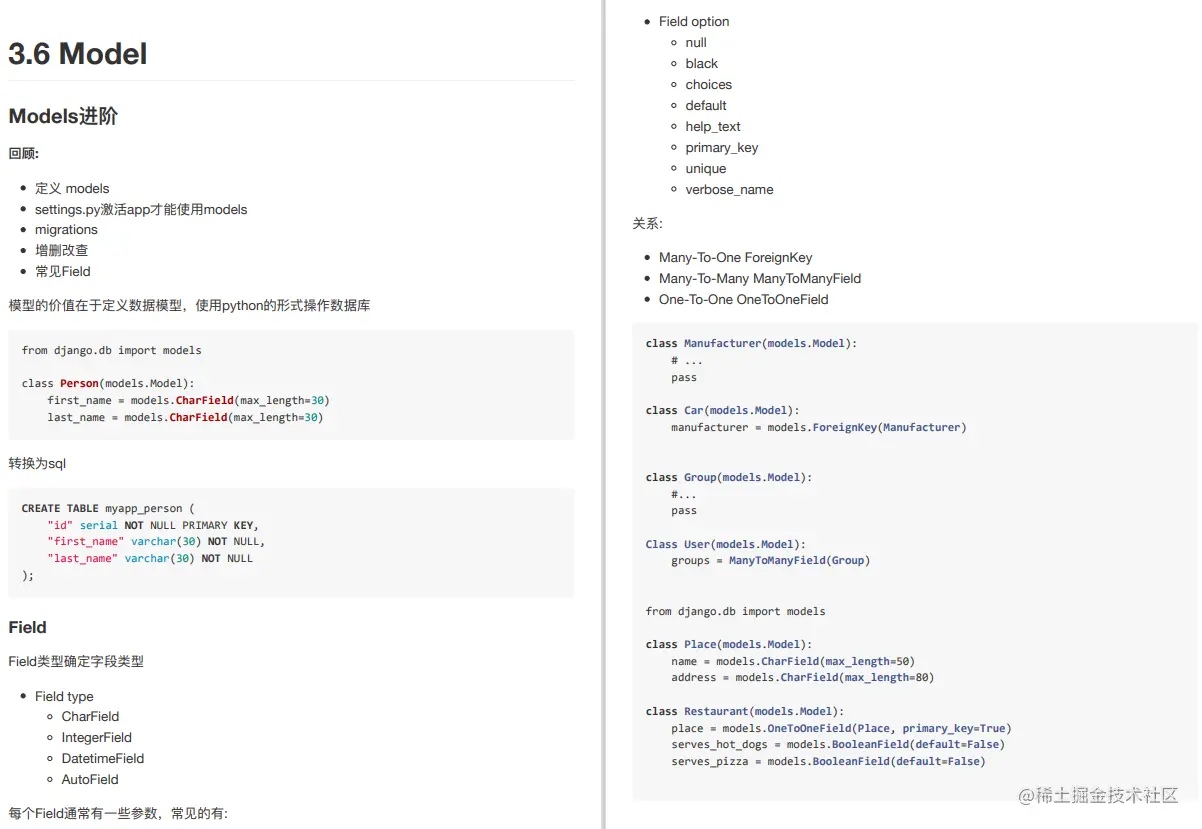Click the "last_name = models.CharField(max_length=30)" line
The image size is (1202, 829).
coord(185,417)
